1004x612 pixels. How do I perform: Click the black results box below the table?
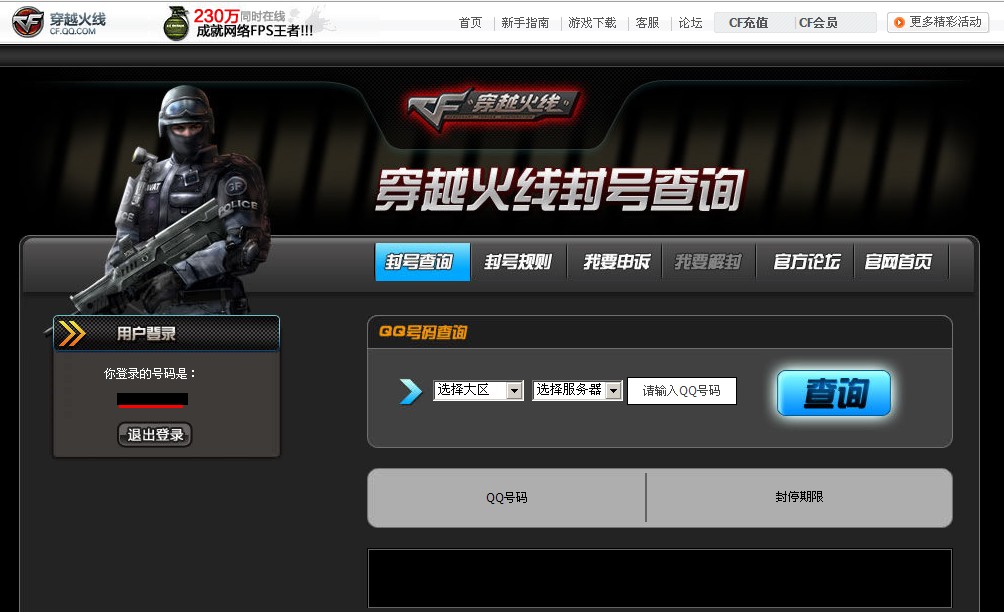pyautogui.click(x=660, y=578)
